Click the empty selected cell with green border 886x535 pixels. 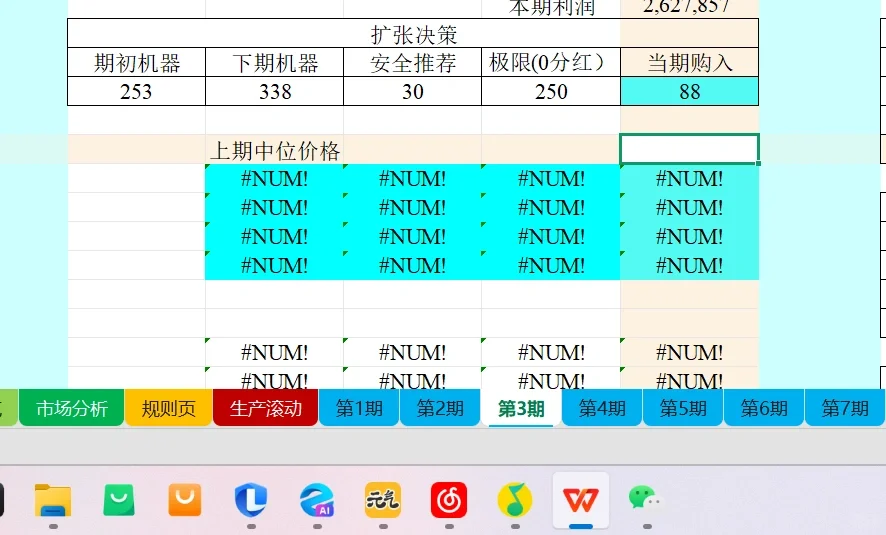pos(689,149)
